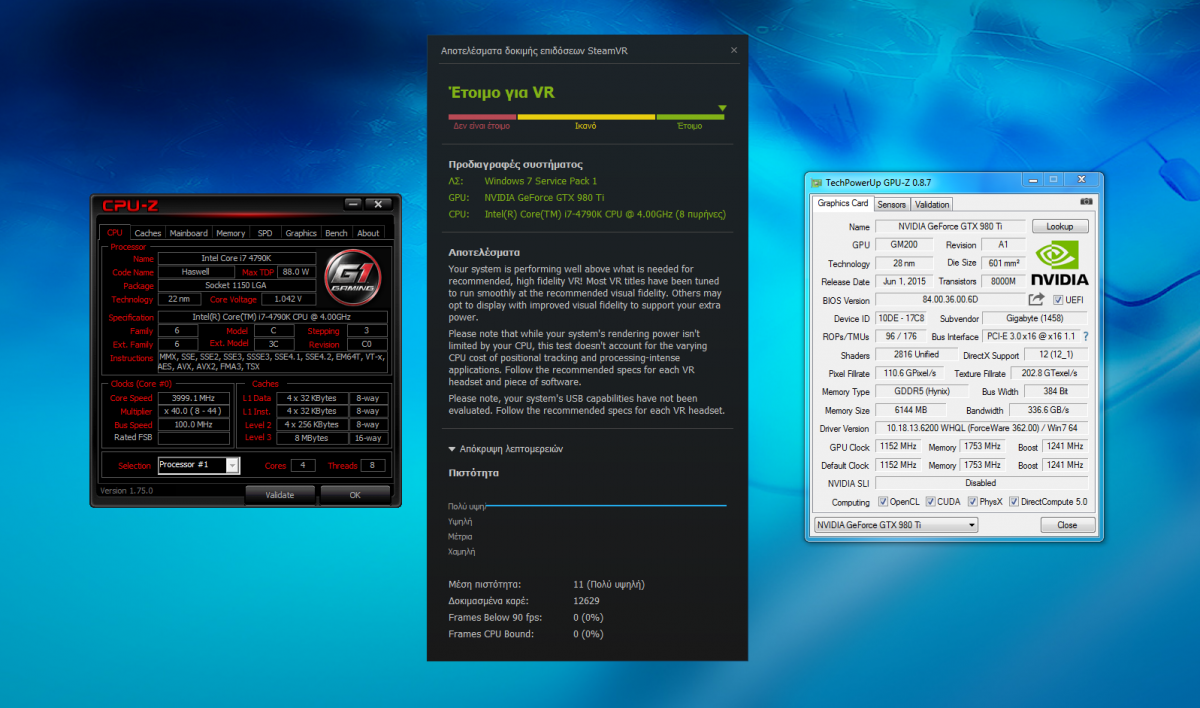Close GPU-Z using title bar X
The width and height of the screenshot is (1200, 708).
click(x=1080, y=180)
